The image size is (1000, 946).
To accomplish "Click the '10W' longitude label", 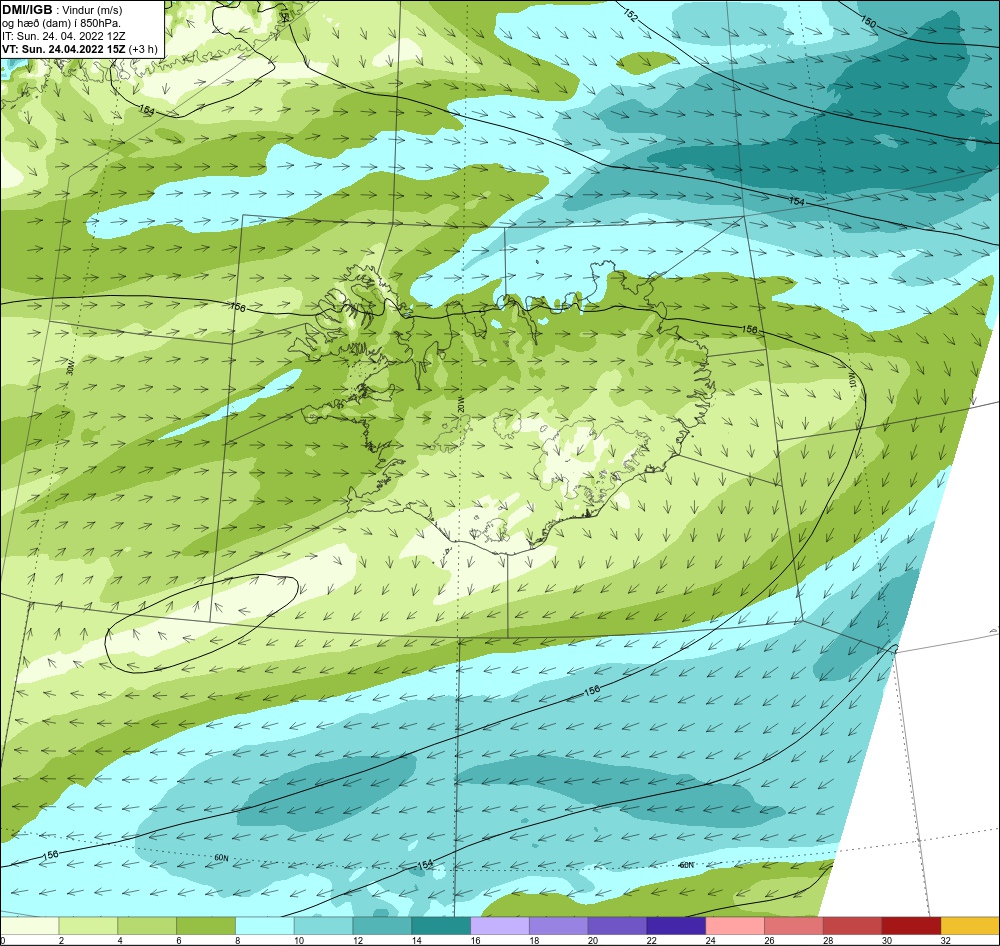I will (852, 380).
